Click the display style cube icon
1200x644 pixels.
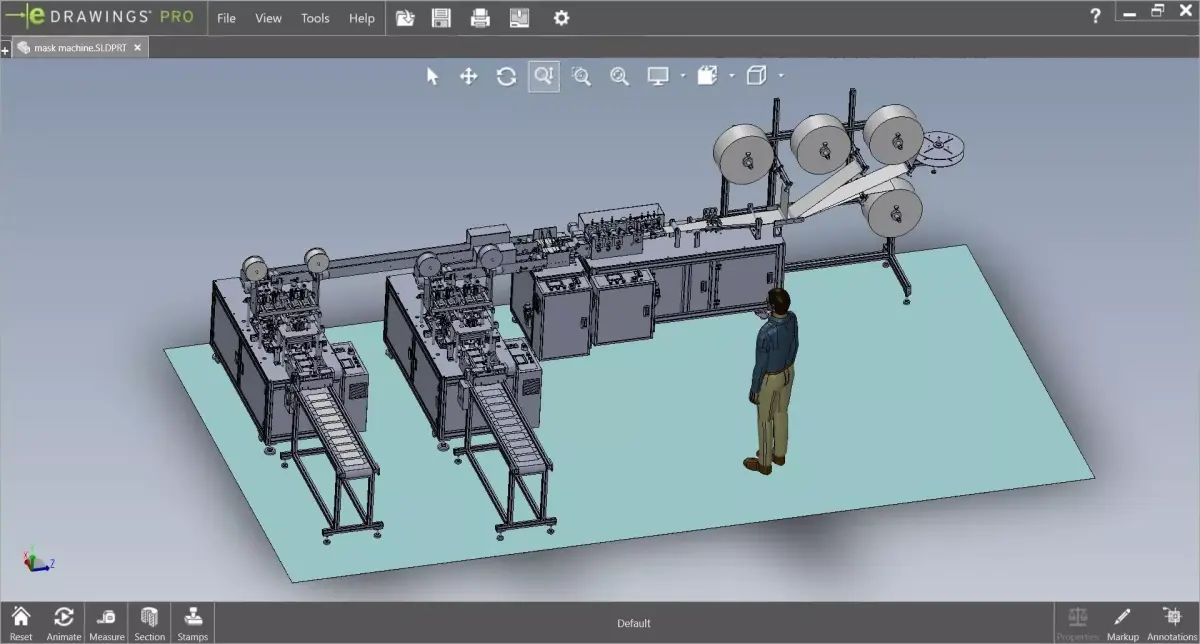757,76
